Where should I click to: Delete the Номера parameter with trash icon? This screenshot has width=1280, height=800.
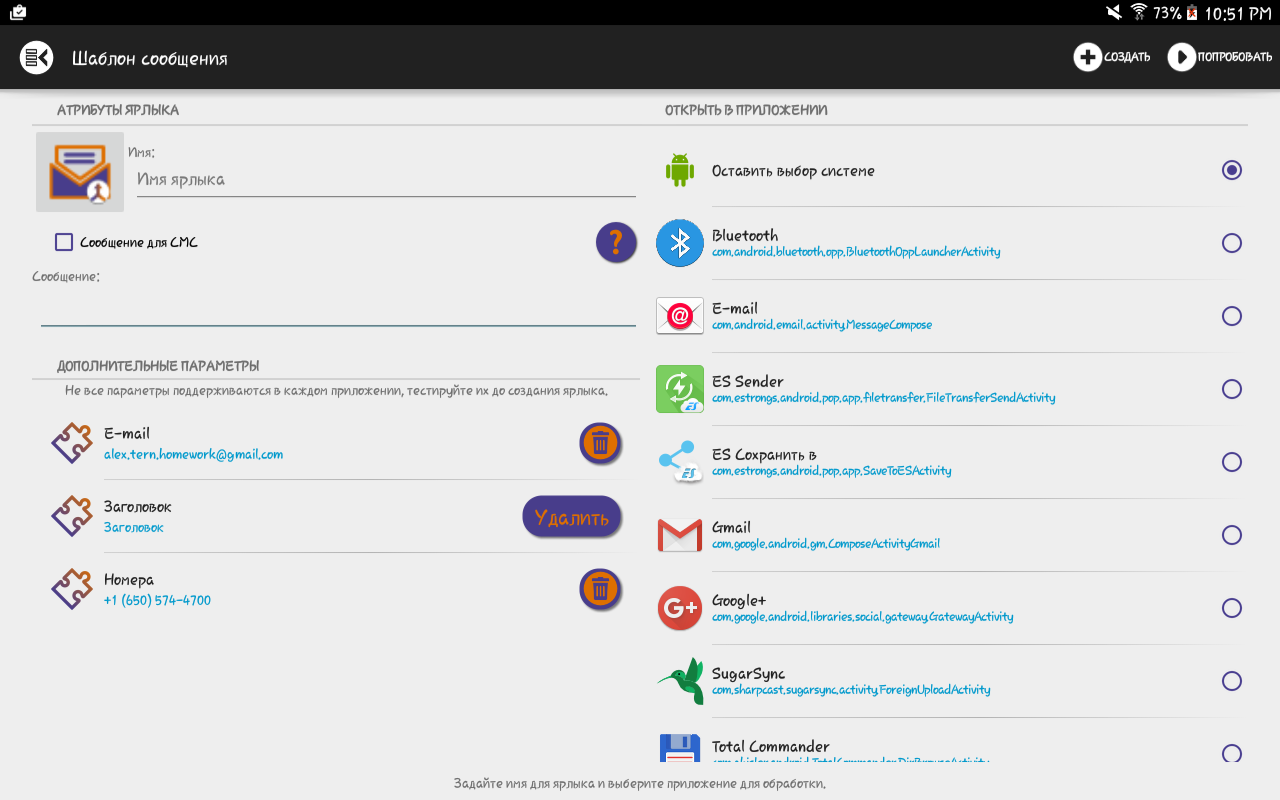(600, 589)
